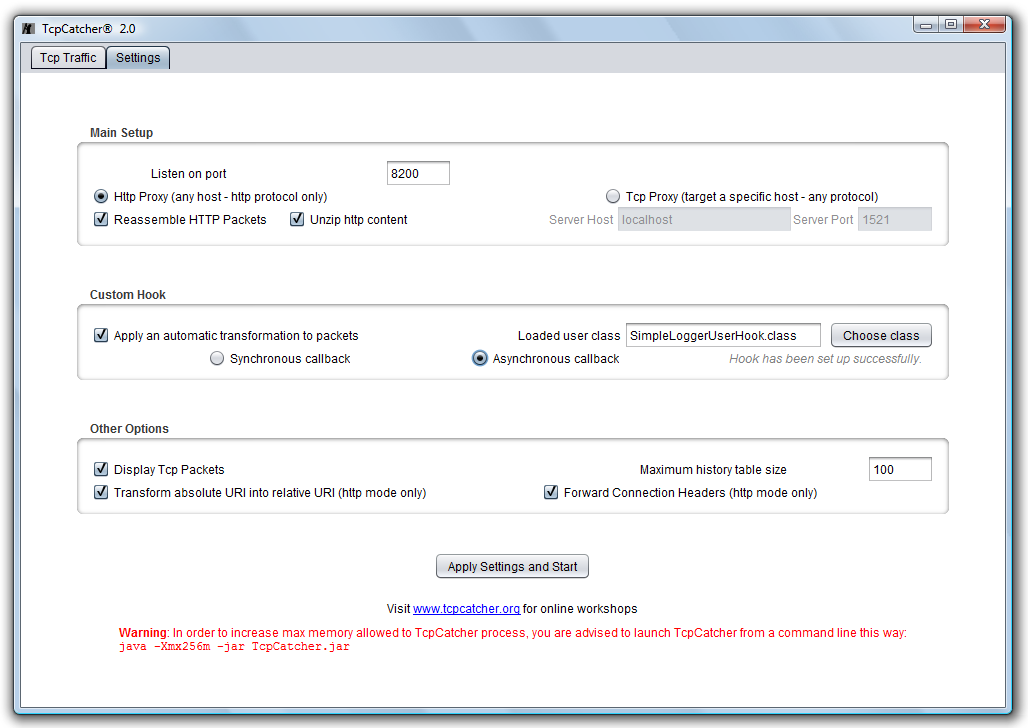
Task: Toggle Forward Connection Headers checkbox
Action: (551, 492)
